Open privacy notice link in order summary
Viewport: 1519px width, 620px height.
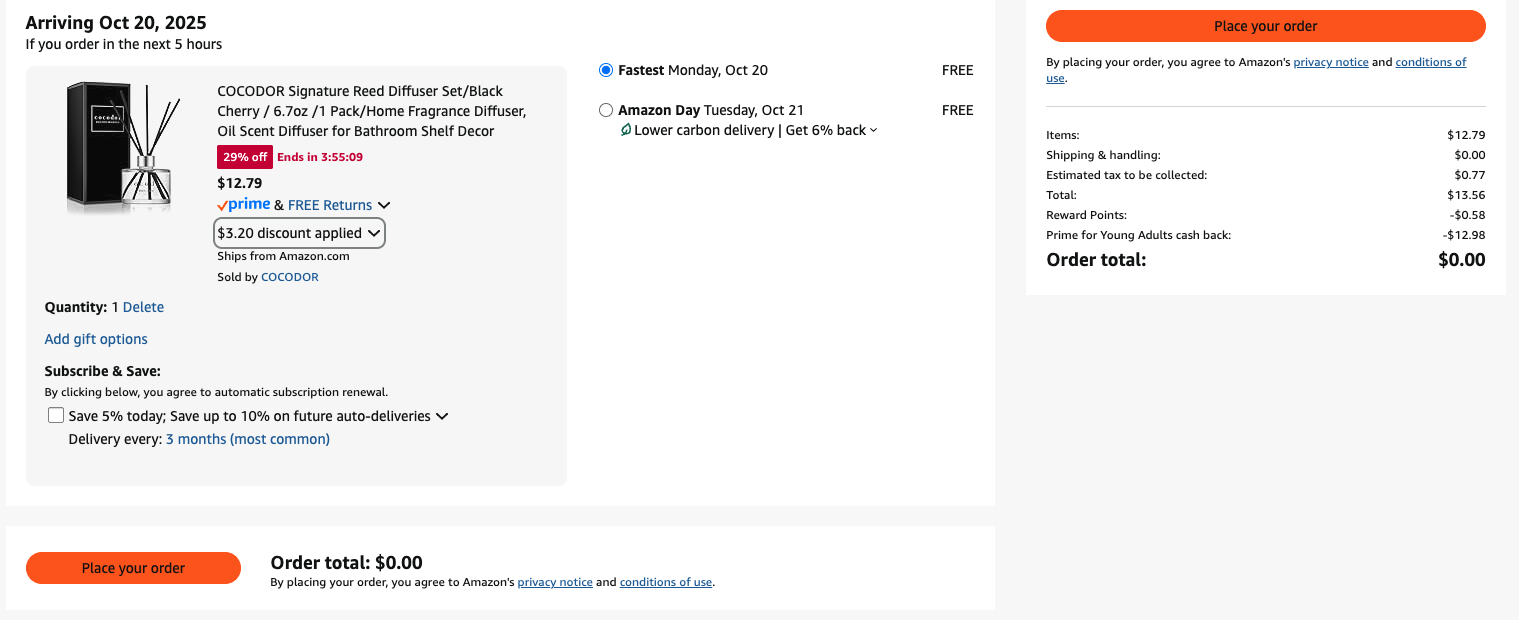[1330, 62]
